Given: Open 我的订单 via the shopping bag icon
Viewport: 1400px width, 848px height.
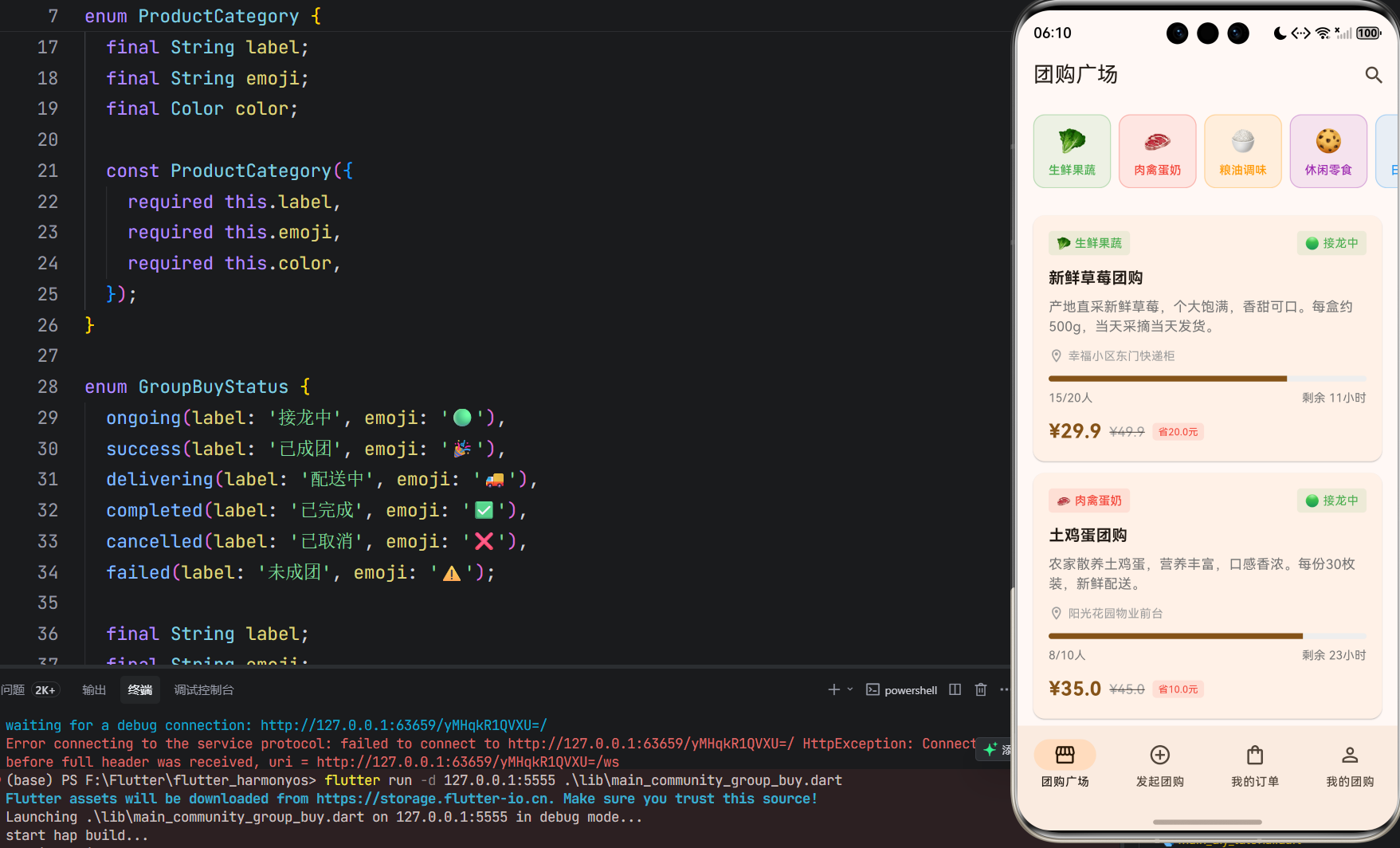Looking at the screenshot, I should click(1254, 755).
